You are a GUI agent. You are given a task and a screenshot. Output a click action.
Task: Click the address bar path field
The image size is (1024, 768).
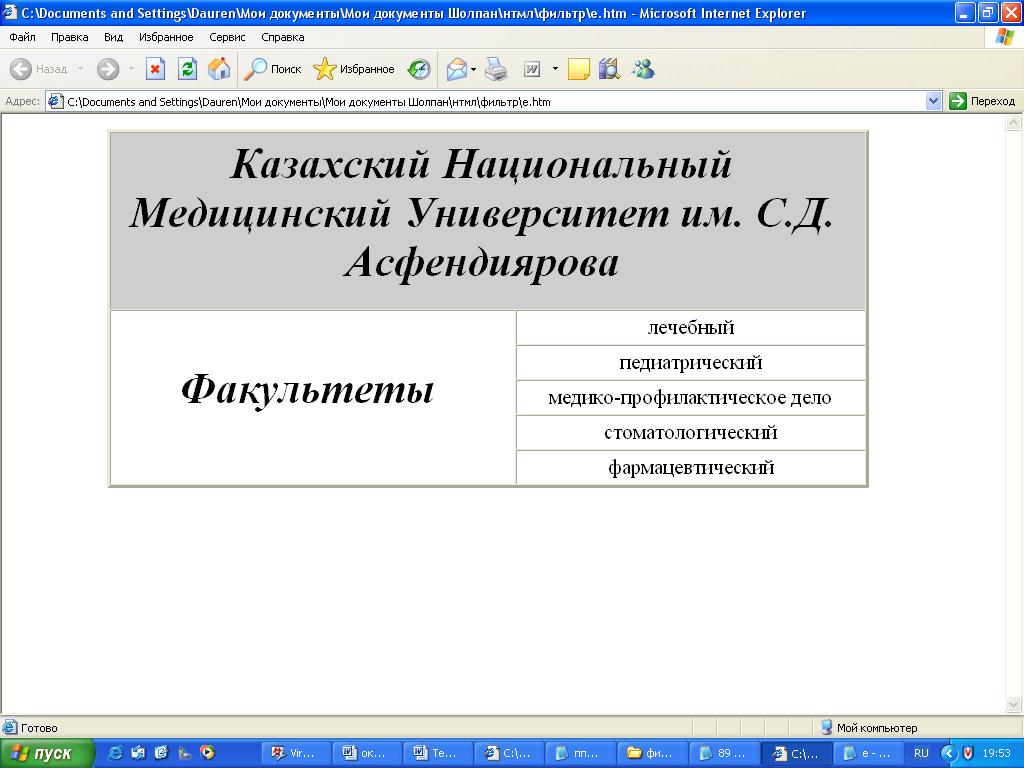(493, 102)
